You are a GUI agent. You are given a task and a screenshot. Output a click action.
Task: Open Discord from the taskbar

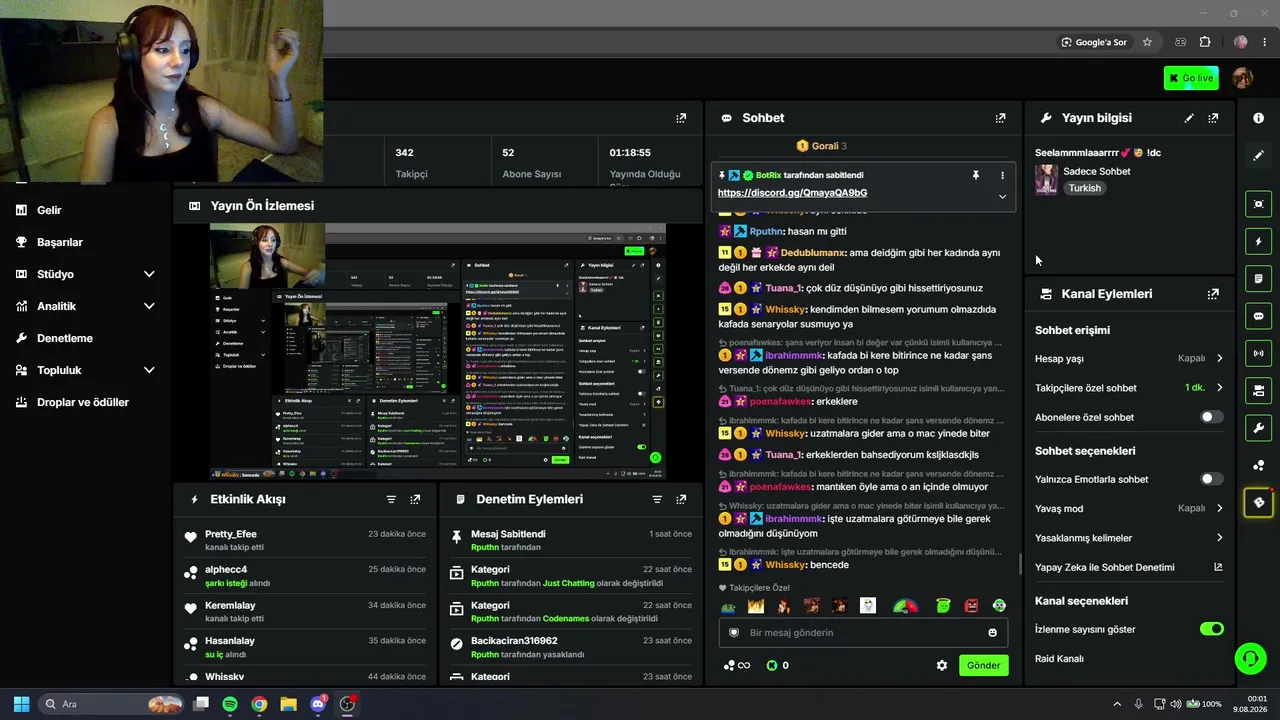coord(318,704)
